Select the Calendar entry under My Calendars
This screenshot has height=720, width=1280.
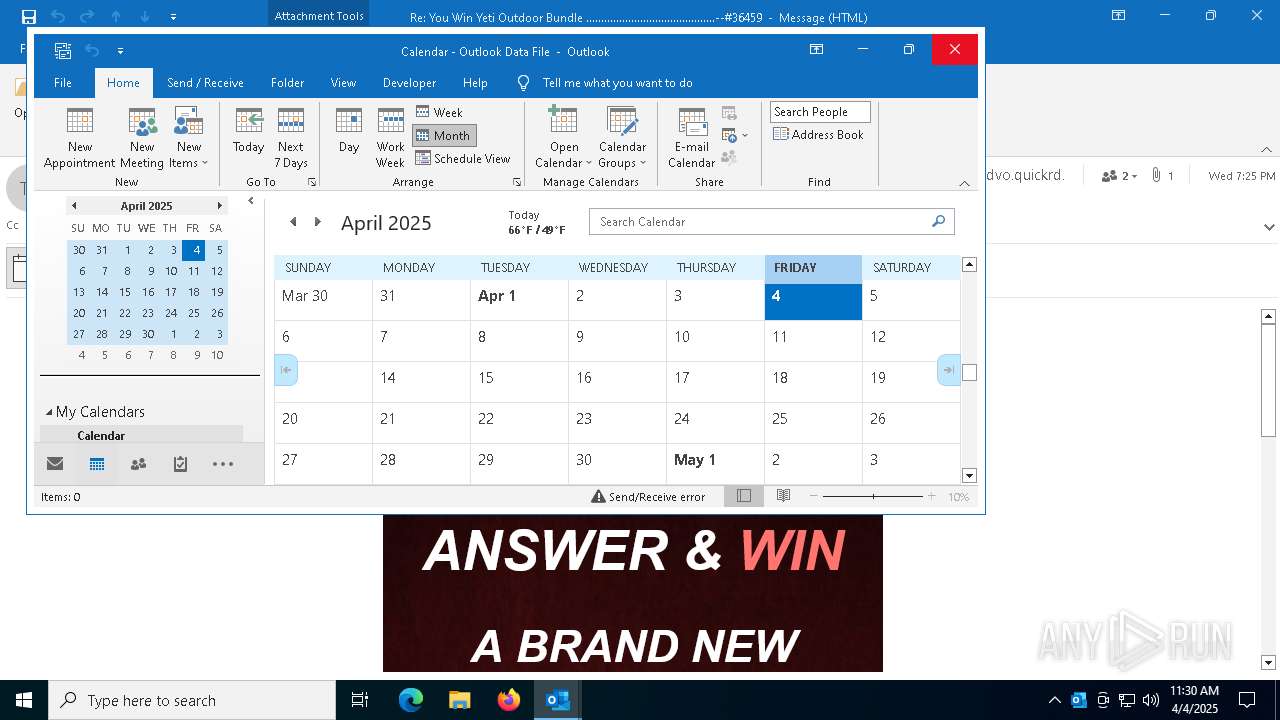[141, 435]
